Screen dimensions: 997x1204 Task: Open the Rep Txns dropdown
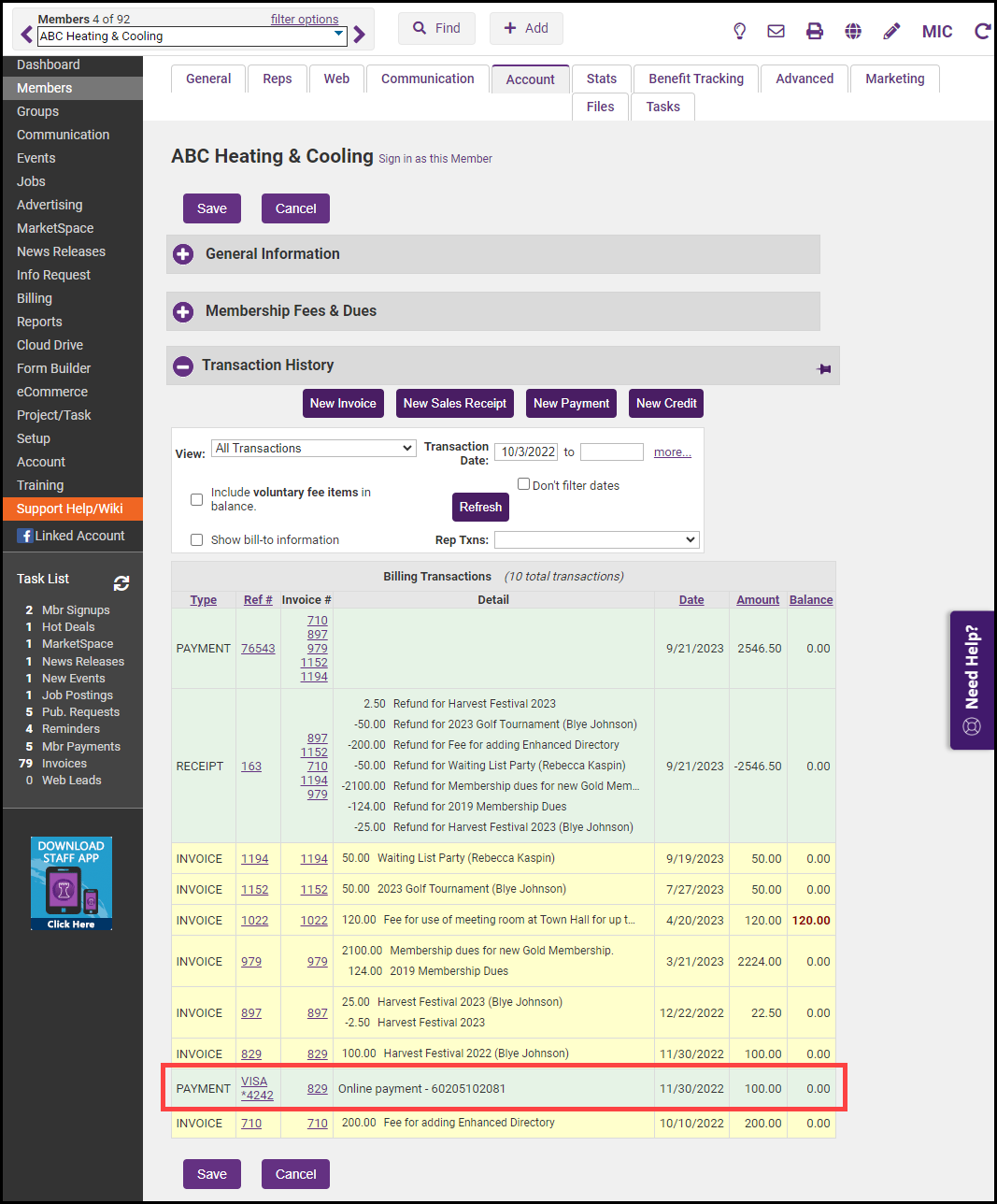click(596, 539)
